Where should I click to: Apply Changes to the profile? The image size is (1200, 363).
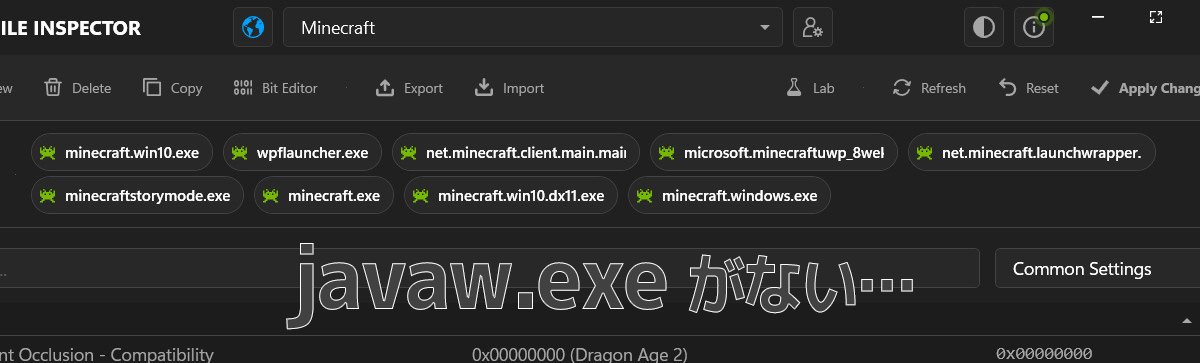coord(1145,88)
